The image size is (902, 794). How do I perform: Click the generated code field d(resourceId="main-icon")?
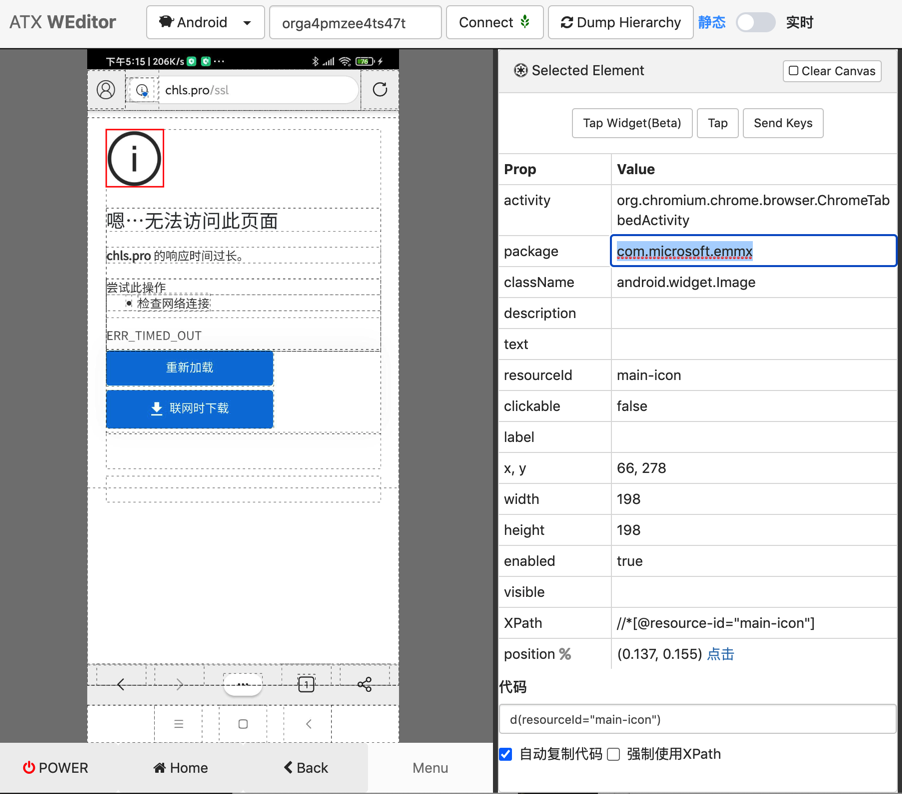[x=697, y=719]
